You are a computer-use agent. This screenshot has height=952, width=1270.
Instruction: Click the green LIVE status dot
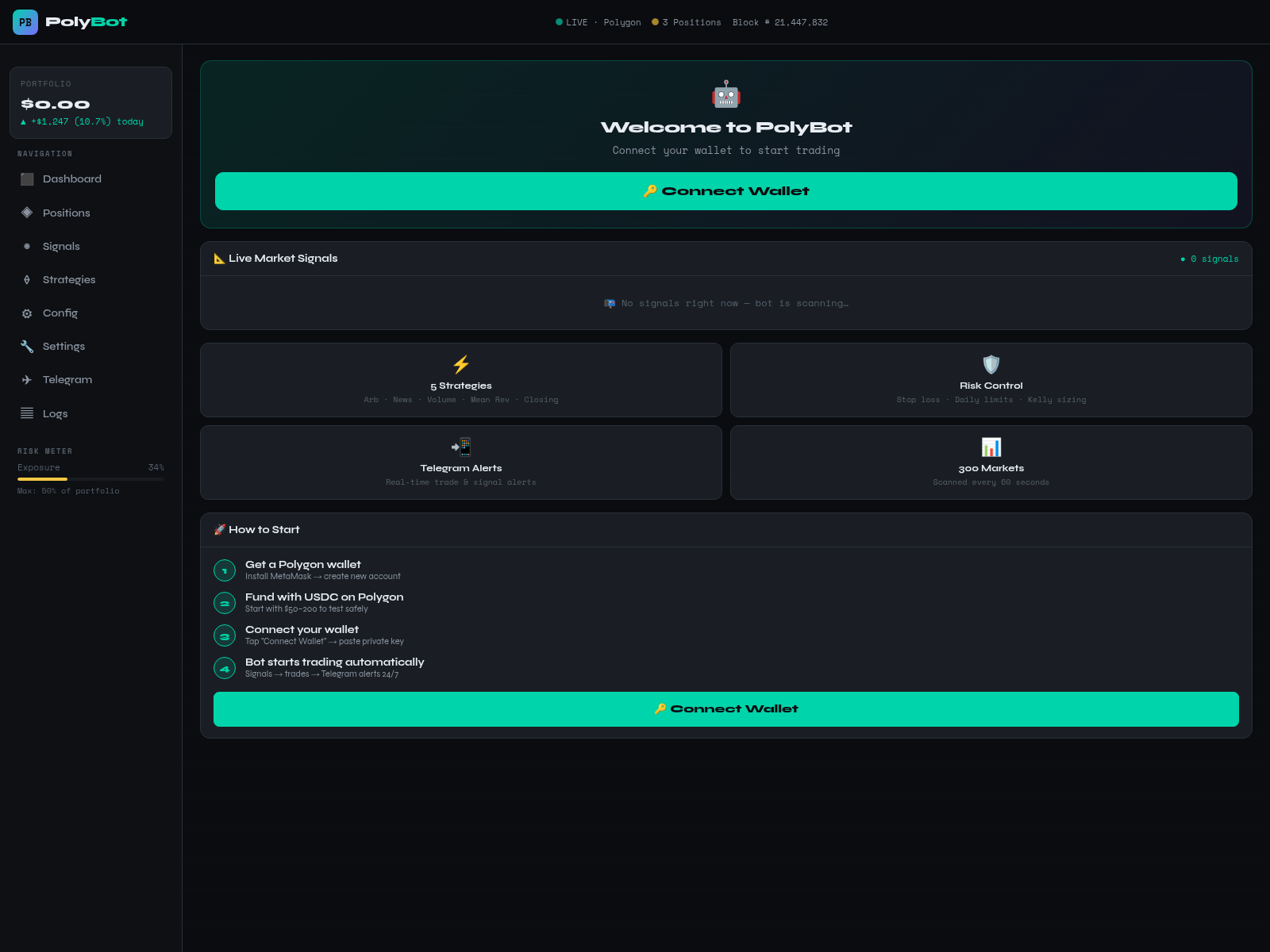(559, 22)
